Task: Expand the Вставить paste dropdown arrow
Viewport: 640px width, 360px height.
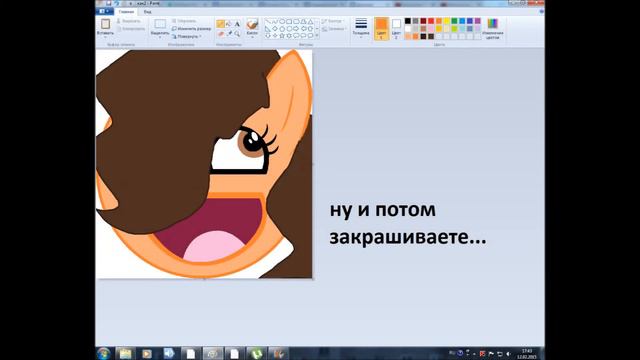Action: [105, 37]
